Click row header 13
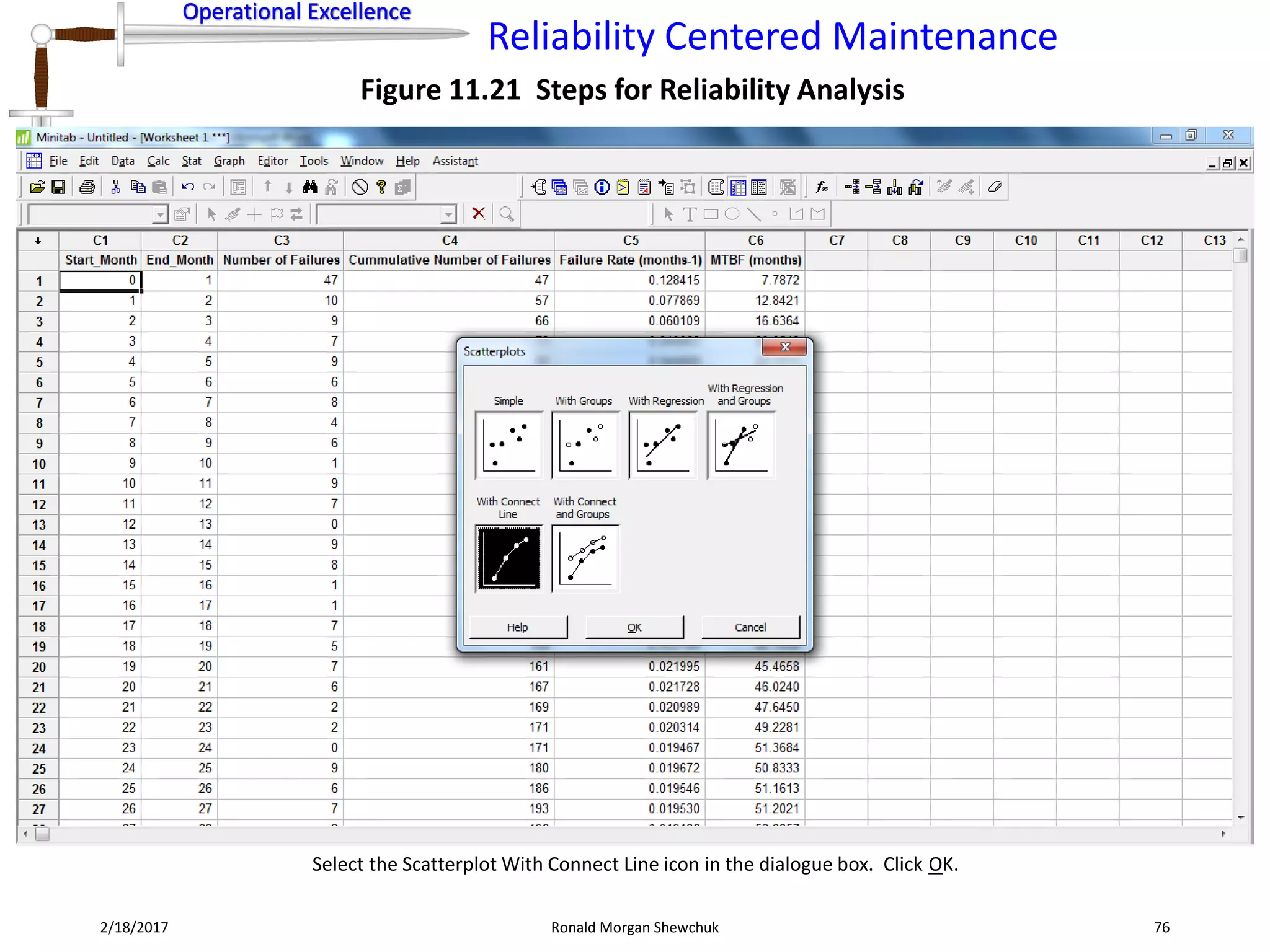The width and height of the screenshot is (1270, 952). (38, 525)
